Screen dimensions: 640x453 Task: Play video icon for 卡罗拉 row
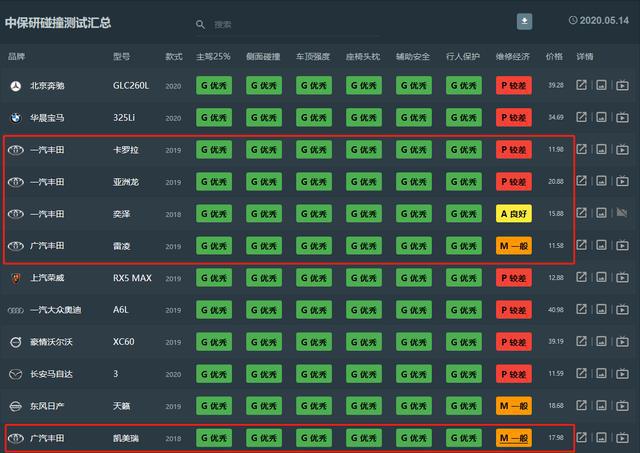(x=622, y=149)
